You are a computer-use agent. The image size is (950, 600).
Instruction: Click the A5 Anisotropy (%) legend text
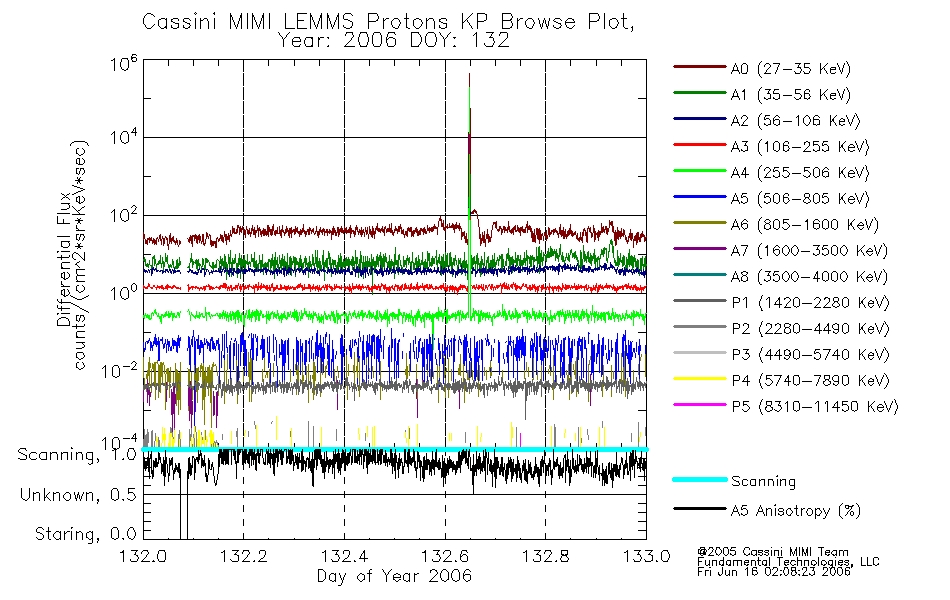796,511
